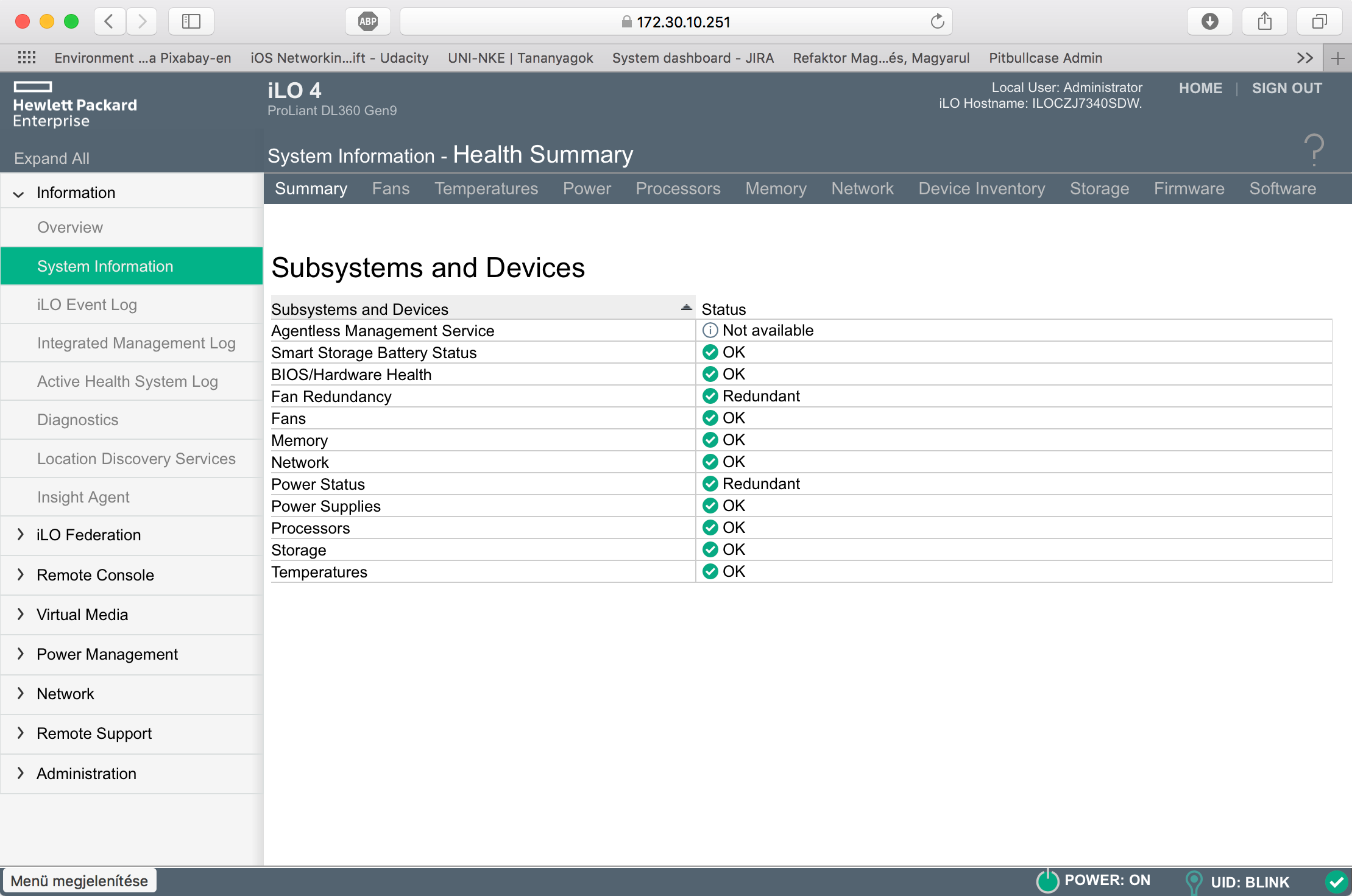This screenshot has width=1352, height=896.
Task: Sort by Subsystems and Devices column arrow
Action: tap(687, 308)
